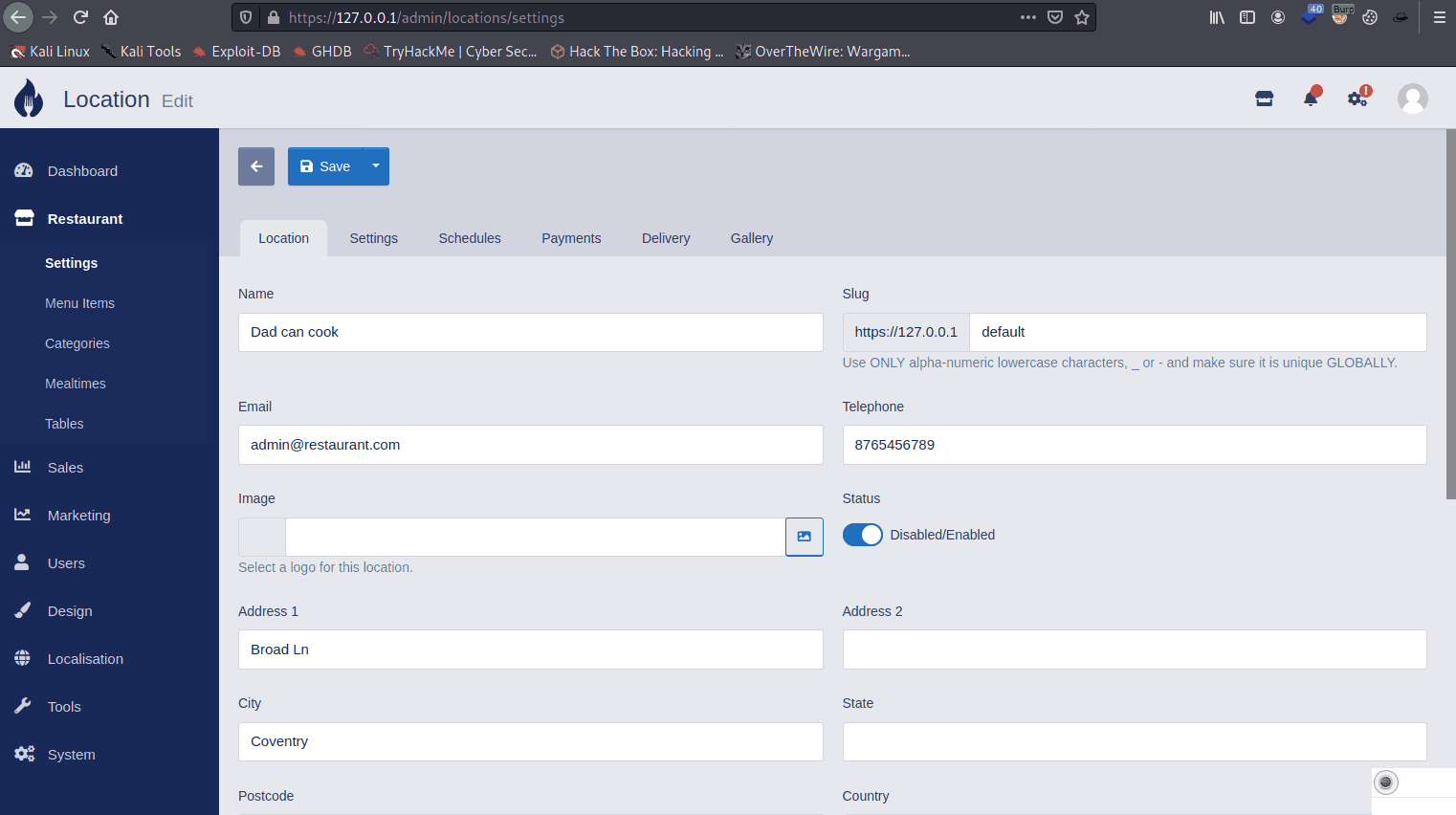Screen dimensions: 1456x815
Task: Open the user avatar menu
Action: click(1412, 98)
